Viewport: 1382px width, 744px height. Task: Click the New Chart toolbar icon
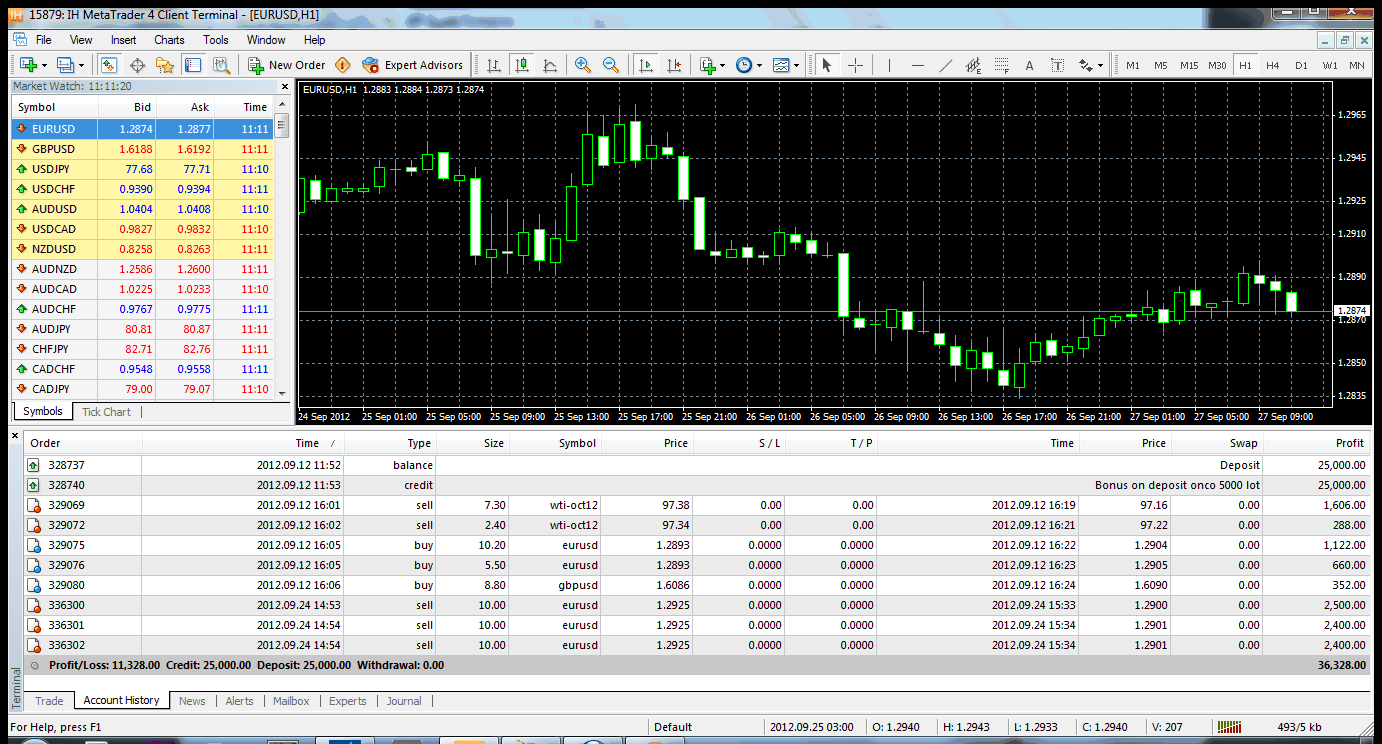[26, 65]
